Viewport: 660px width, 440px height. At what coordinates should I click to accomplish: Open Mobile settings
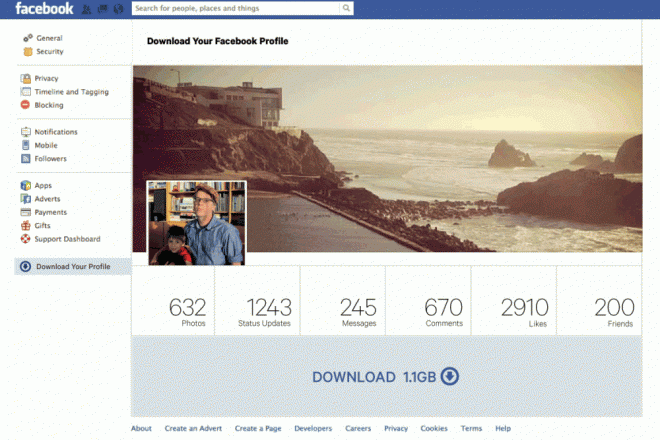46,145
